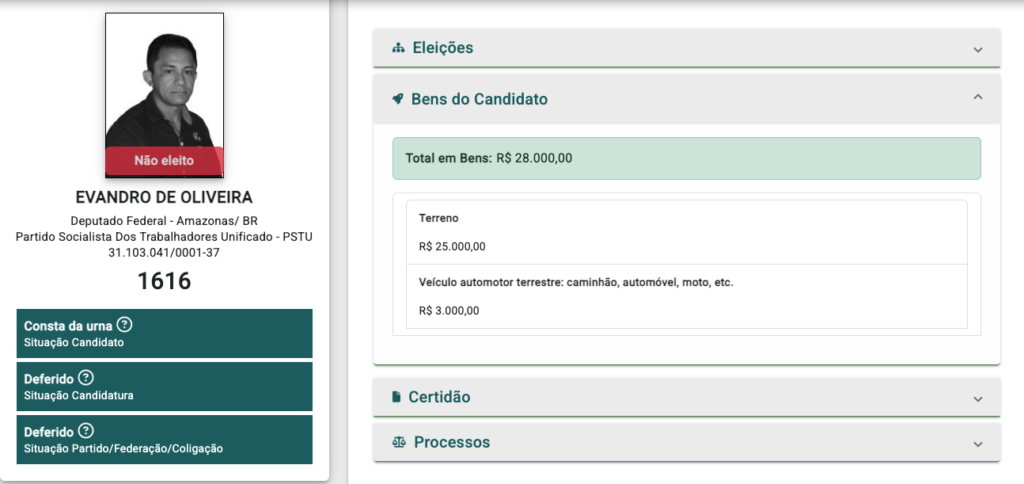Click the Consta da urna status box
1024x484 pixels.
click(x=165, y=333)
